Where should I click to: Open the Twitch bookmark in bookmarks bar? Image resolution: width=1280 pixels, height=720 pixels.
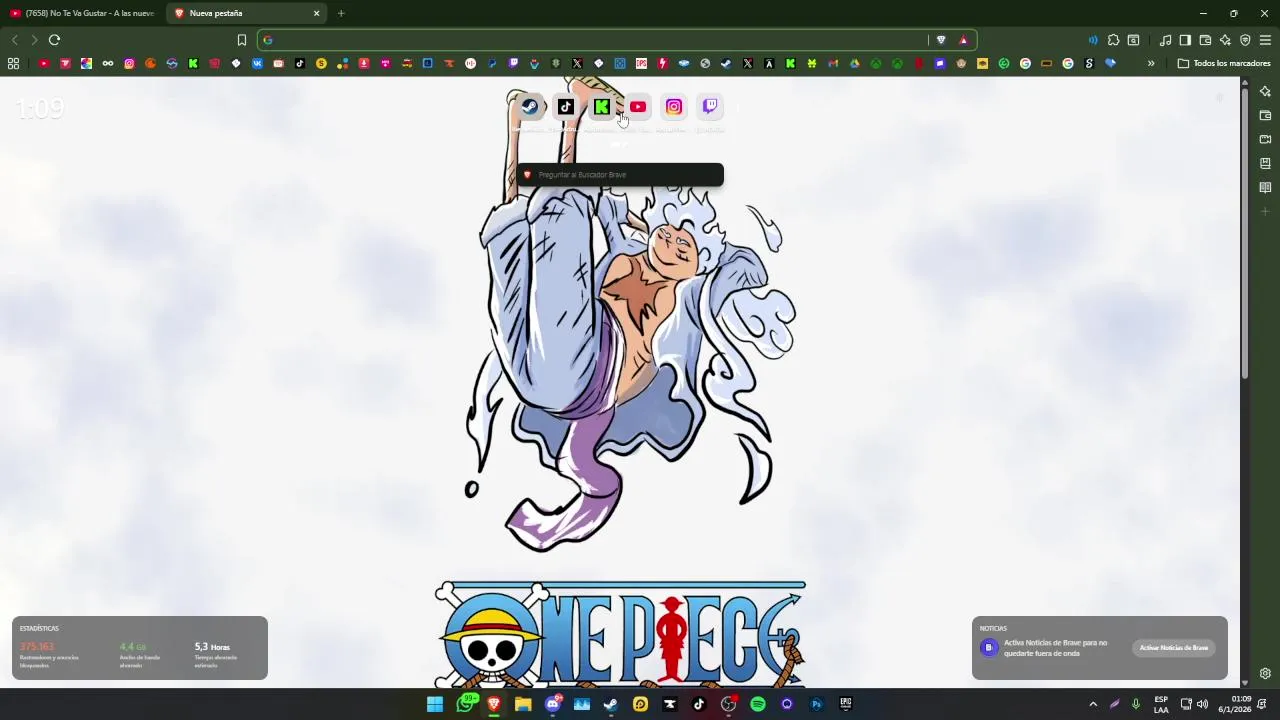click(513, 63)
